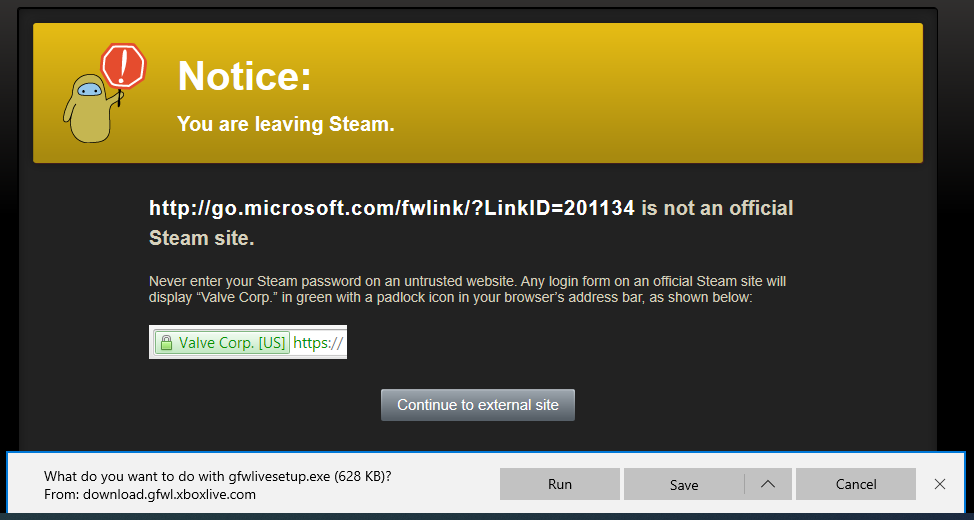Click the green padlock icon
Viewport: 974px width, 520px height.
coord(167,343)
